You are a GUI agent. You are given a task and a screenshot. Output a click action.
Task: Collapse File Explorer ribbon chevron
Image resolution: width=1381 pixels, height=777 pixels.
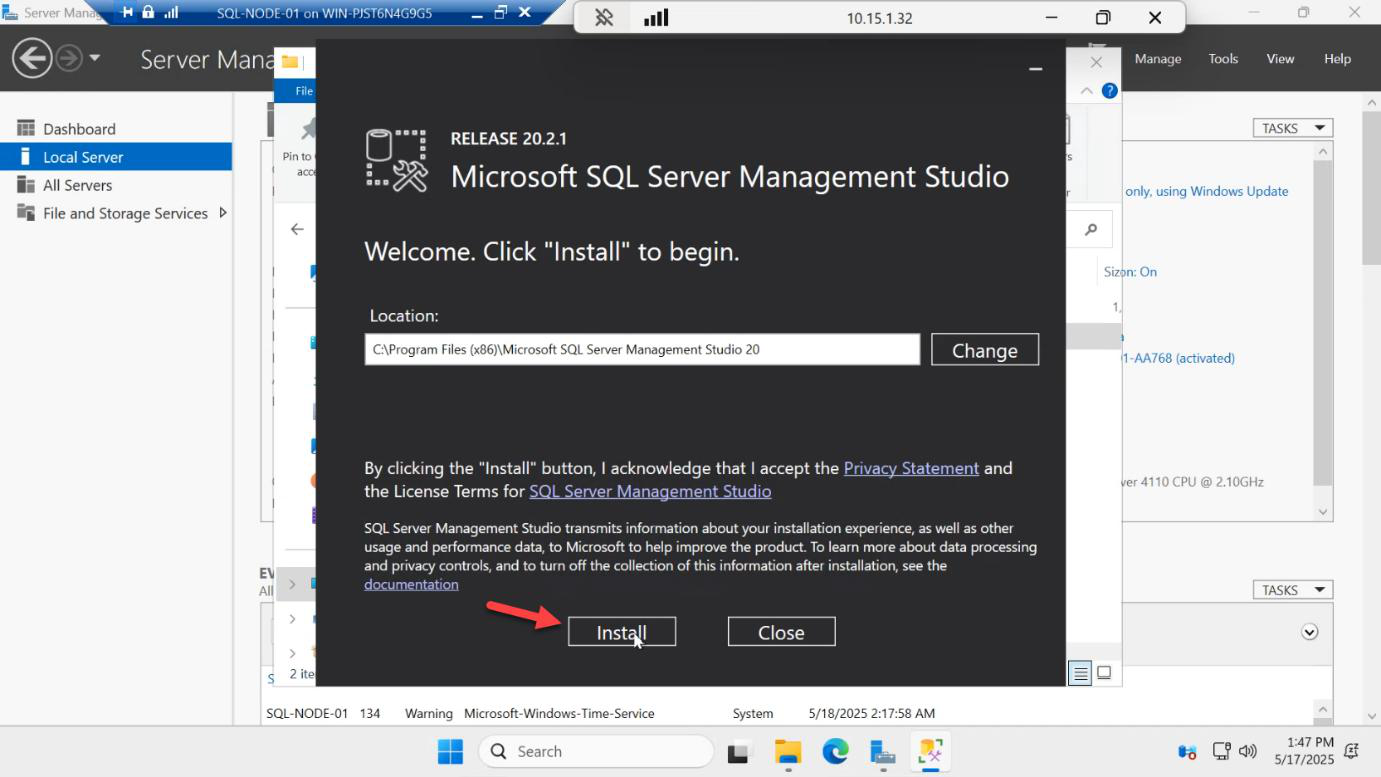(x=1087, y=91)
